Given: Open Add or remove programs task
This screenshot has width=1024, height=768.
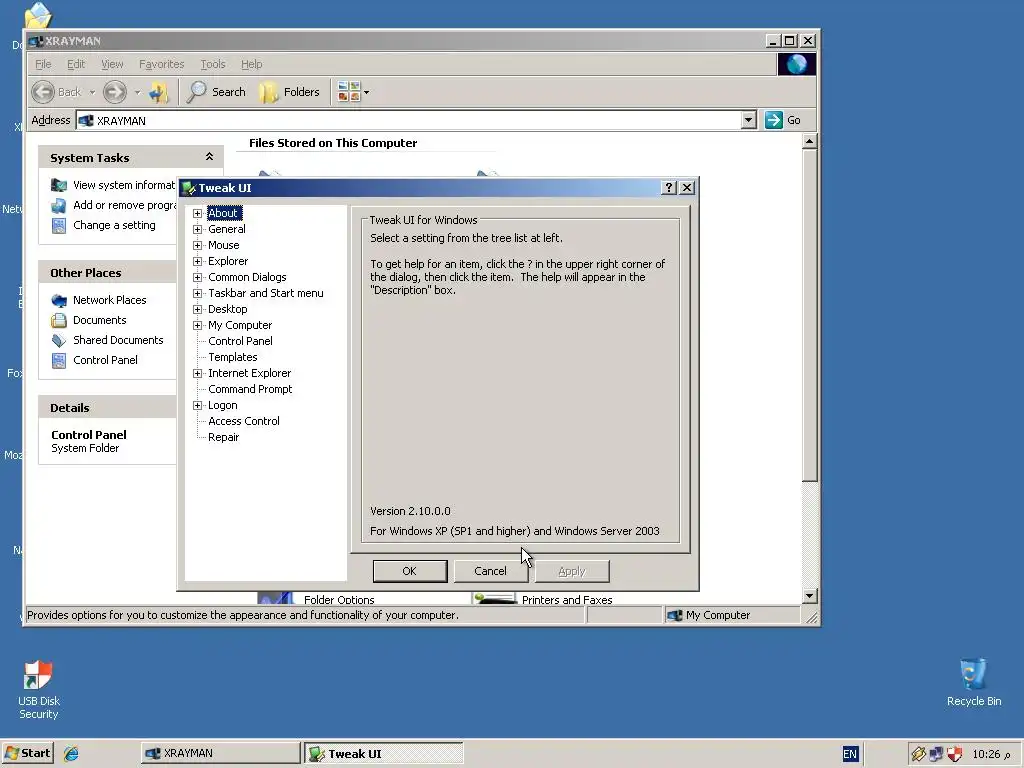Looking at the screenshot, I should 114,205.
